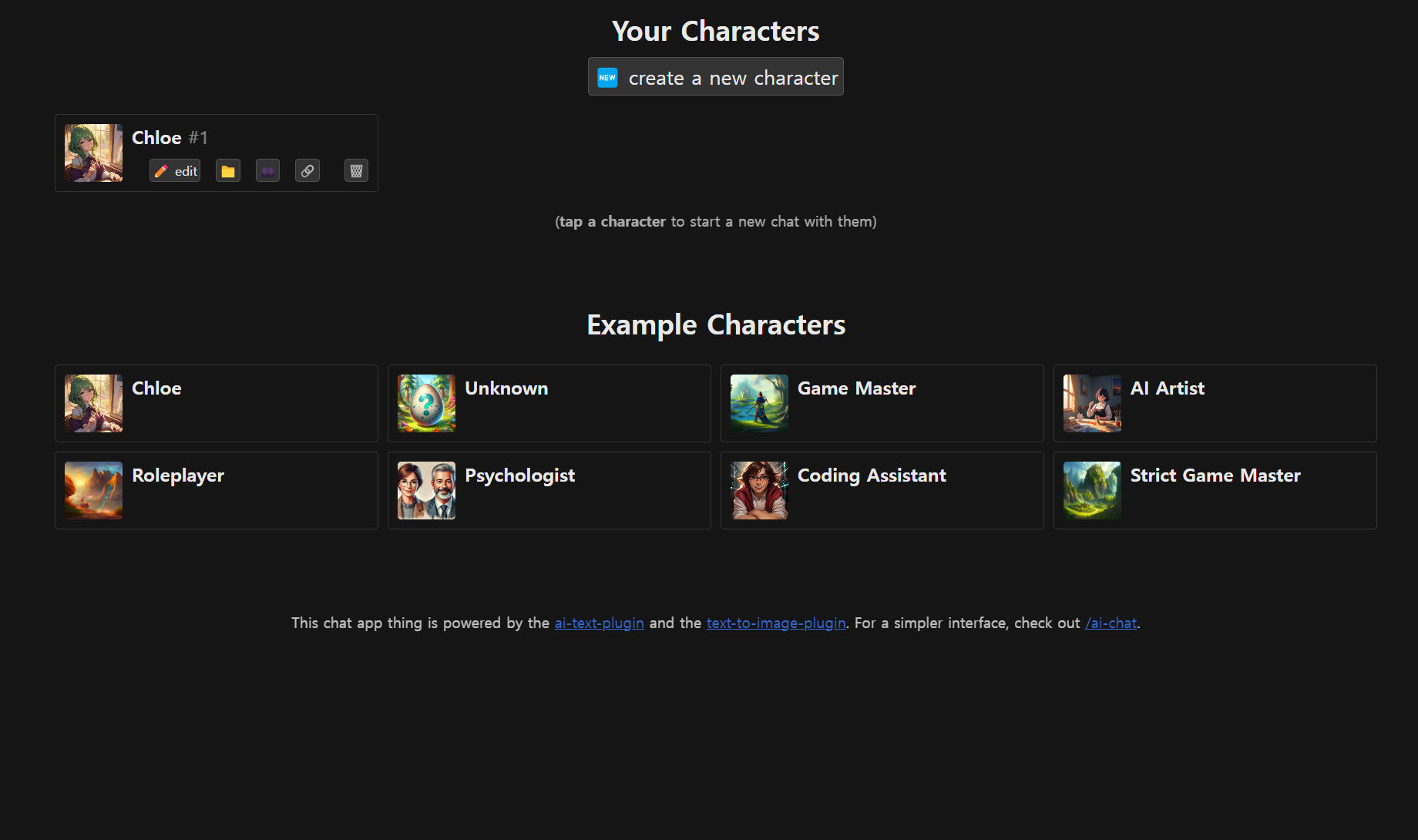The height and width of the screenshot is (840, 1418).
Task: Open the Game Master example character
Action: point(882,403)
